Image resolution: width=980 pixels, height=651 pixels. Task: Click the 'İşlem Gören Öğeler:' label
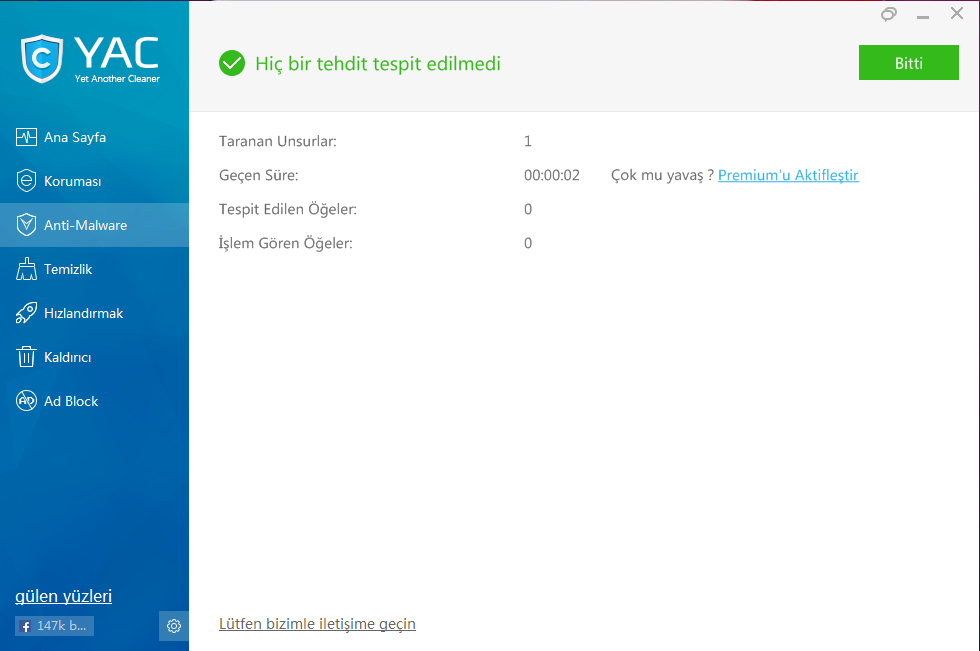286,243
